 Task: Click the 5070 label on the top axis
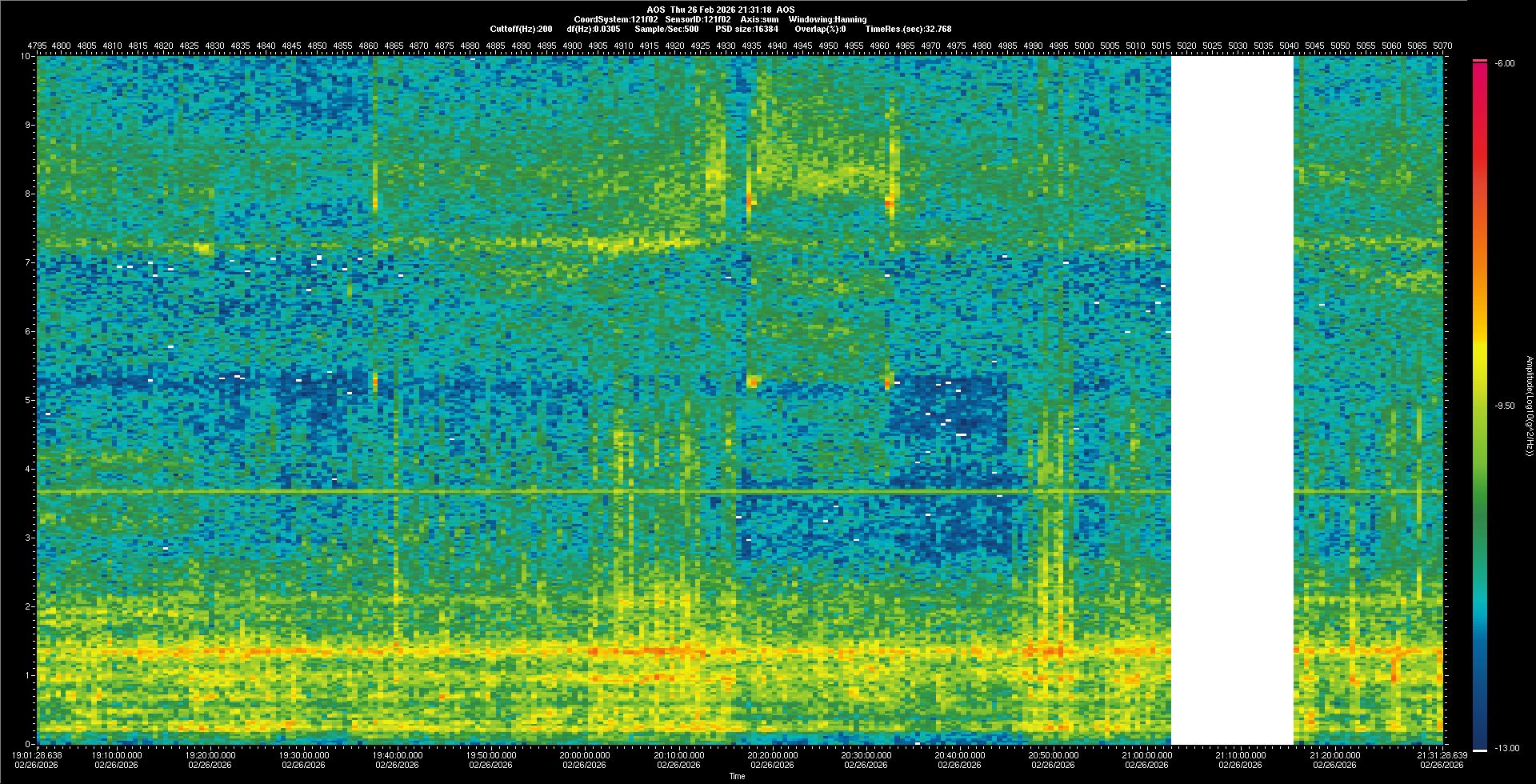[1442, 46]
